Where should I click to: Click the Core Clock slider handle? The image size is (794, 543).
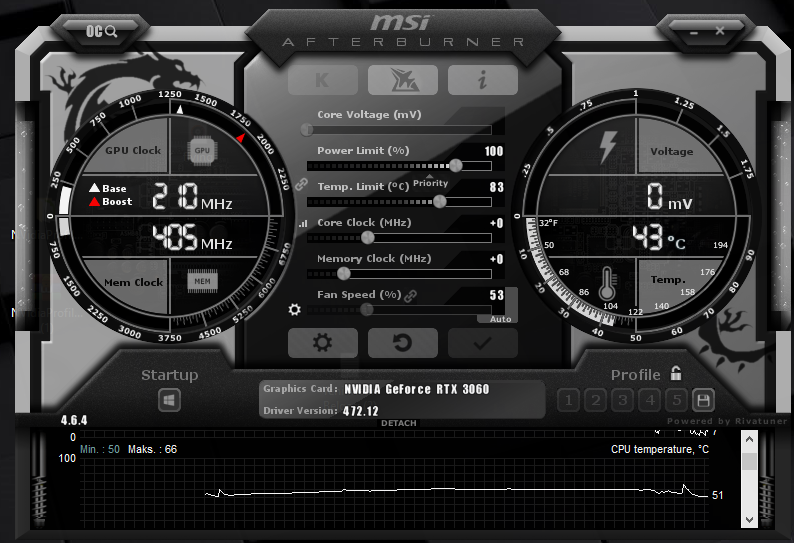[x=368, y=237]
